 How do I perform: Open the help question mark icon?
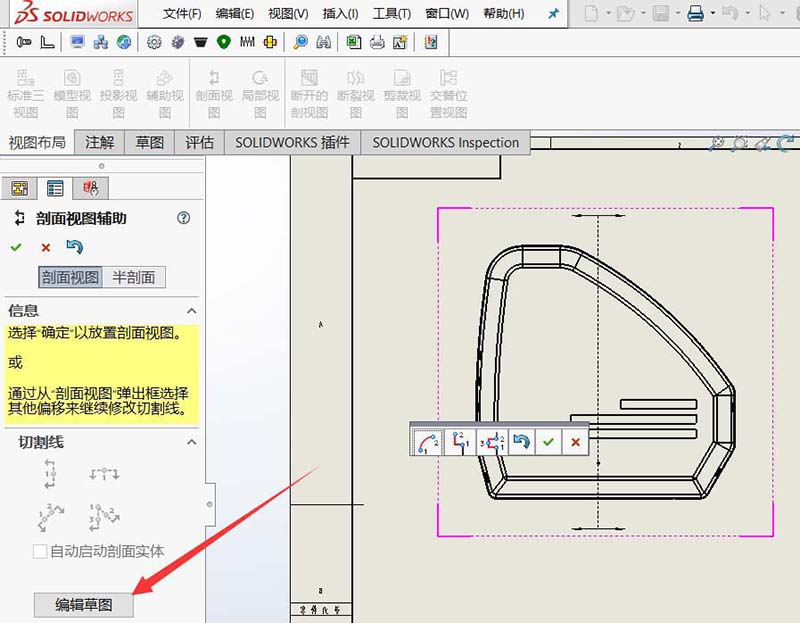tap(183, 218)
